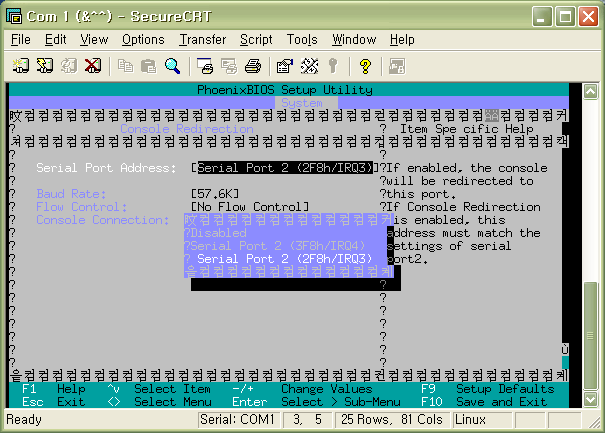Click the grayed SecureFX launch icon

pos(397,66)
